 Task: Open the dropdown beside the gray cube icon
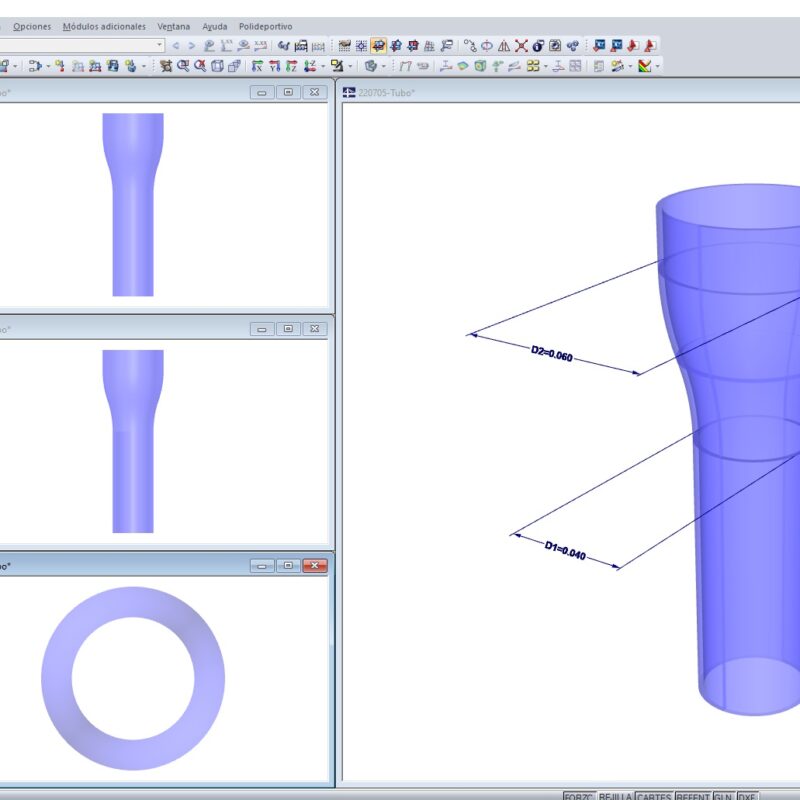tap(384, 66)
